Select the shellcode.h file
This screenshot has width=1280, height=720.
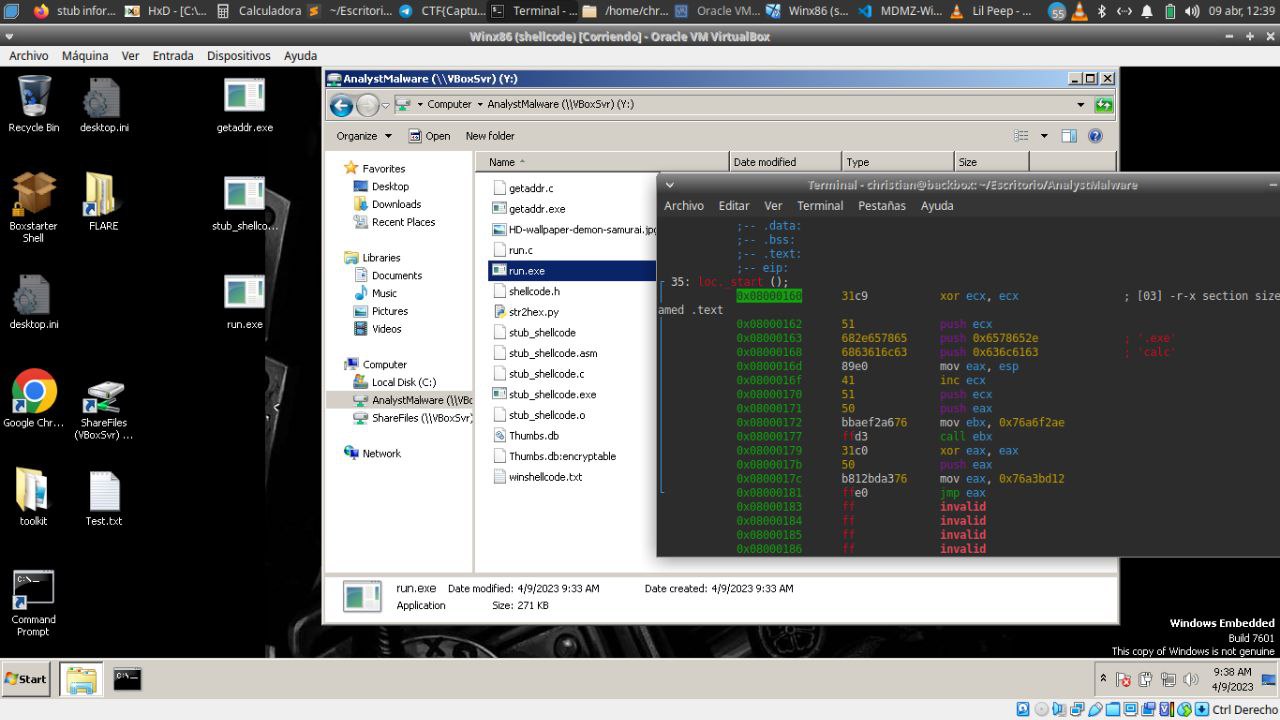coord(534,292)
